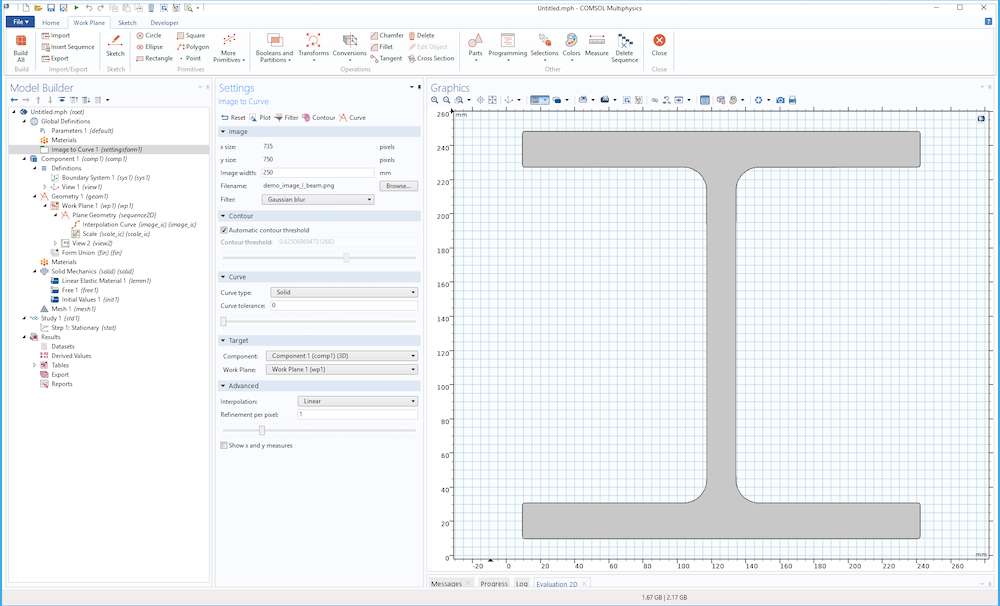Enable Show x and y measures
1000x606 pixels.
[224, 445]
